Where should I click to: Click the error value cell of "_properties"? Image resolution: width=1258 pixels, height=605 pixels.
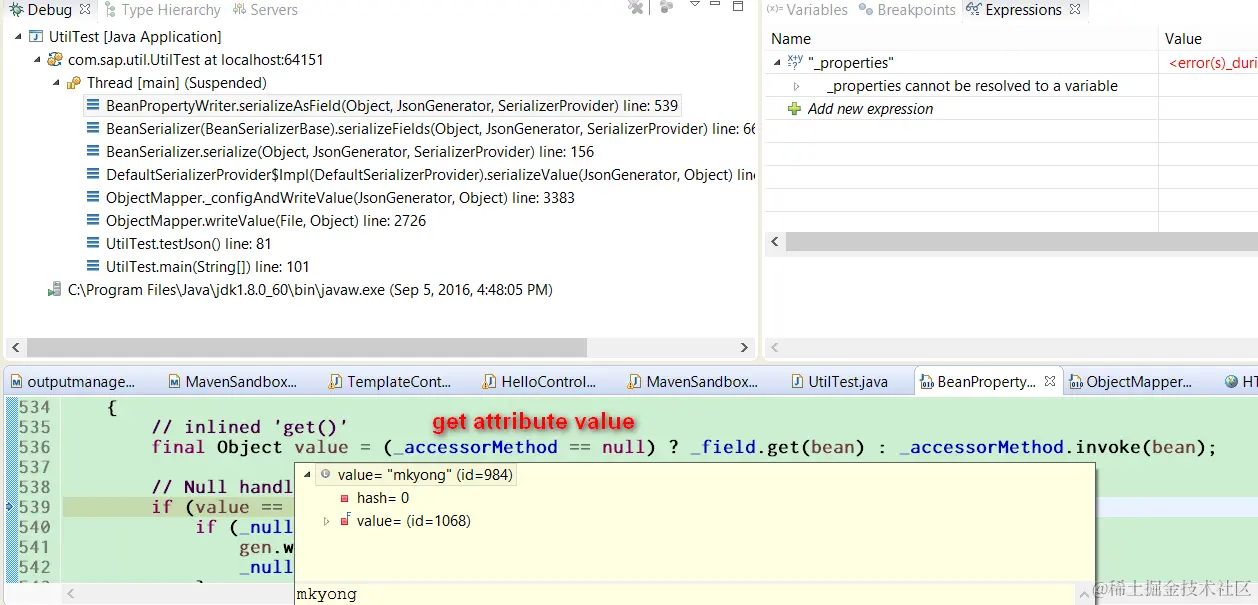tap(1212, 63)
